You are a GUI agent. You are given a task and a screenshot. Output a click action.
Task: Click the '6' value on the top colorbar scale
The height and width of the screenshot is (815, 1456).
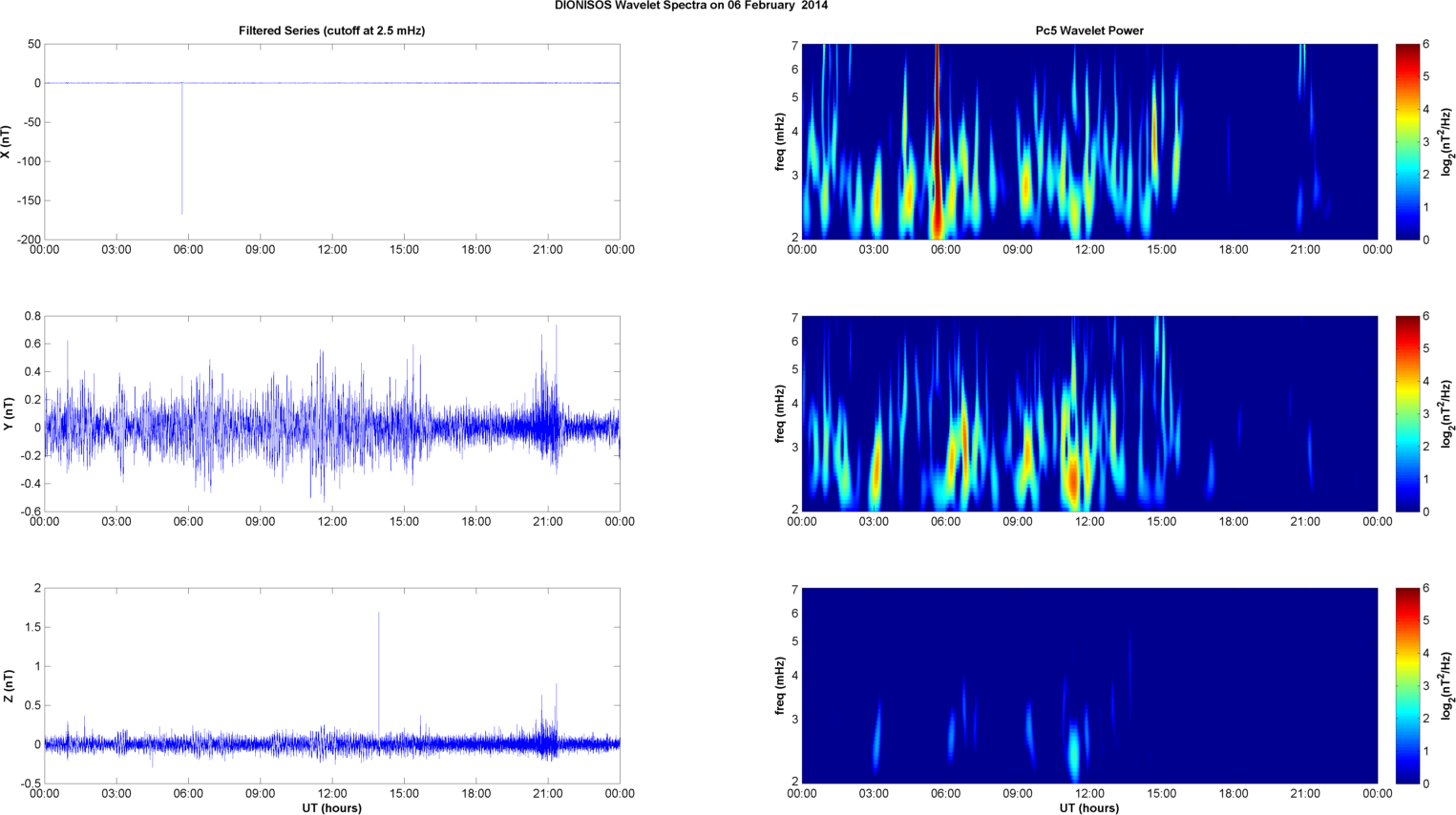tap(1426, 44)
